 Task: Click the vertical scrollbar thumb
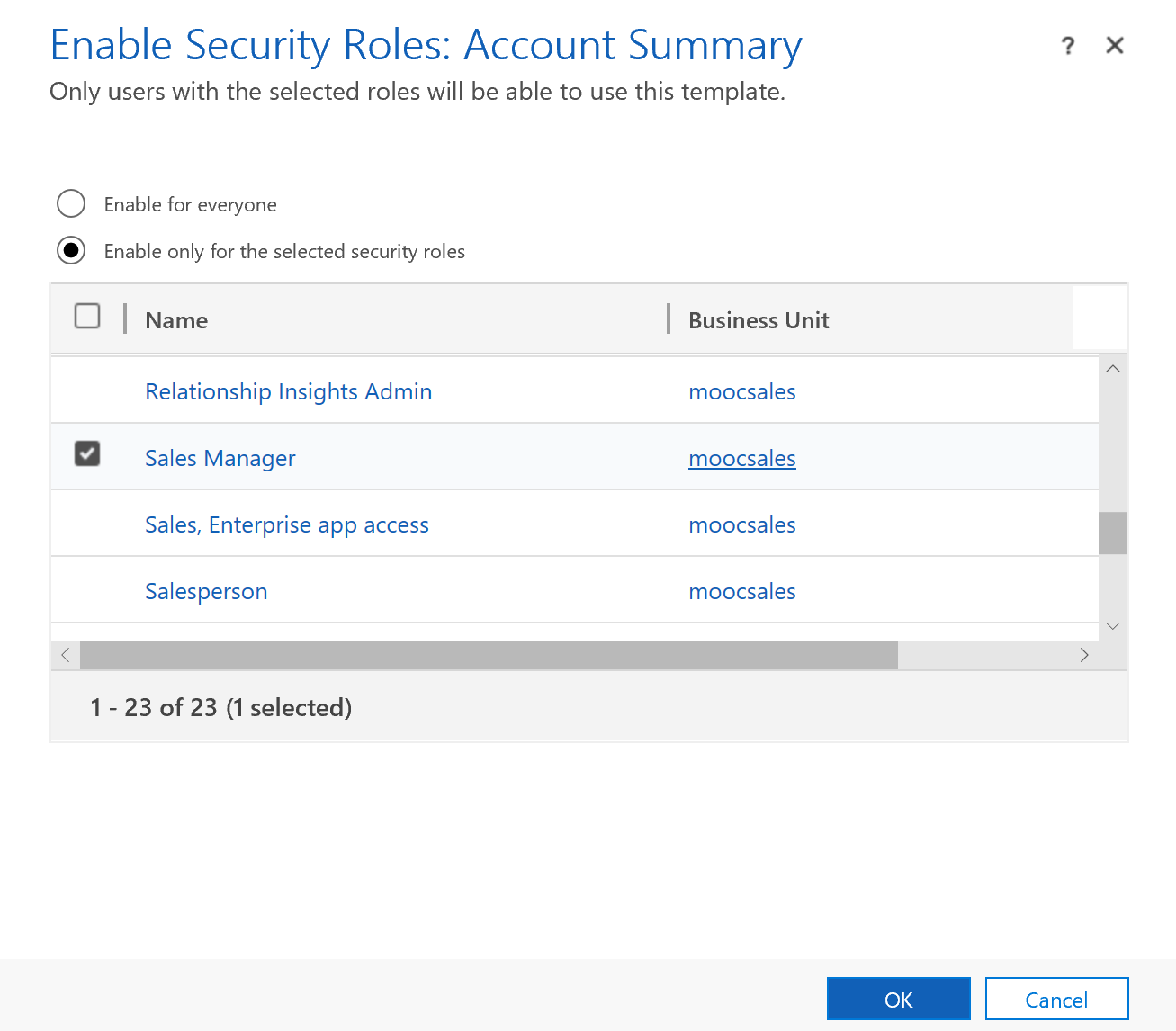[1113, 533]
